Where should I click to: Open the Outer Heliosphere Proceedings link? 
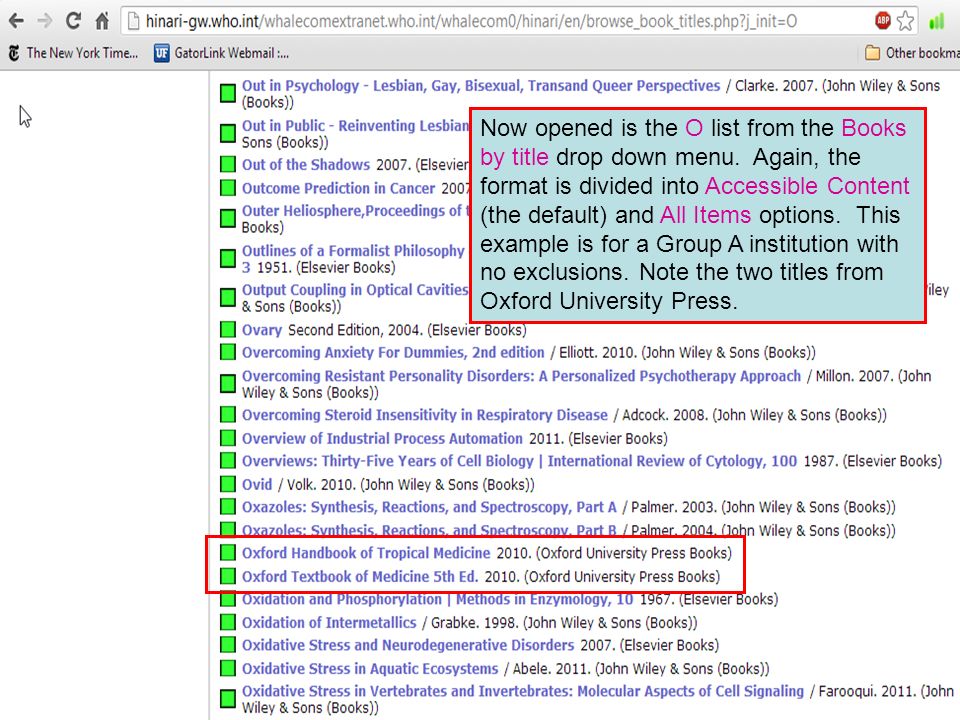coord(355,211)
